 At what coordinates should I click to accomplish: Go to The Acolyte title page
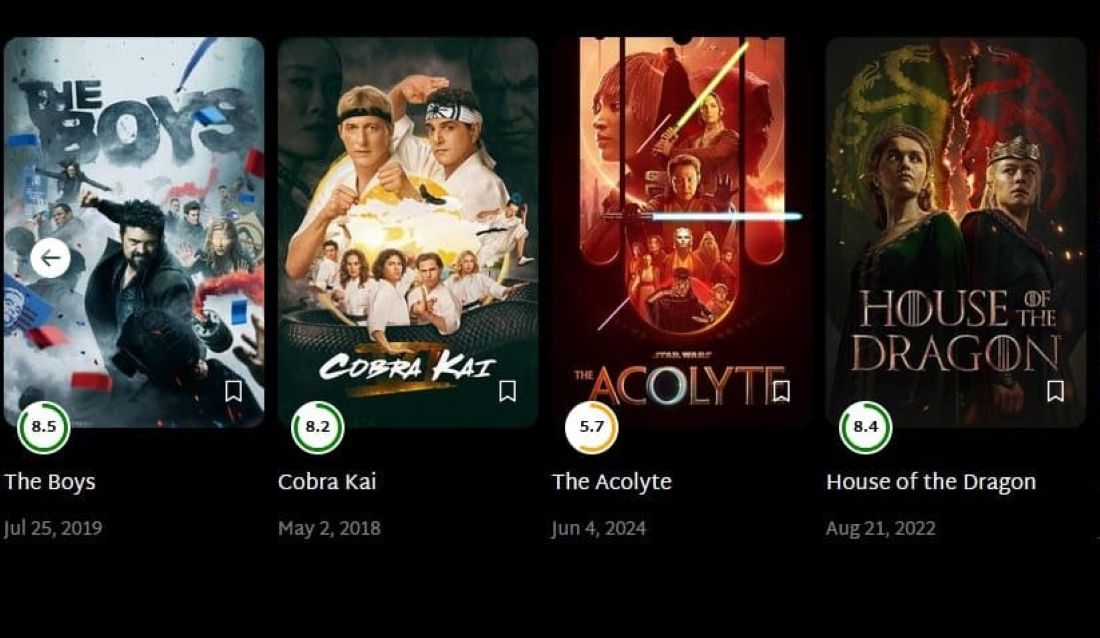[612, 482]
